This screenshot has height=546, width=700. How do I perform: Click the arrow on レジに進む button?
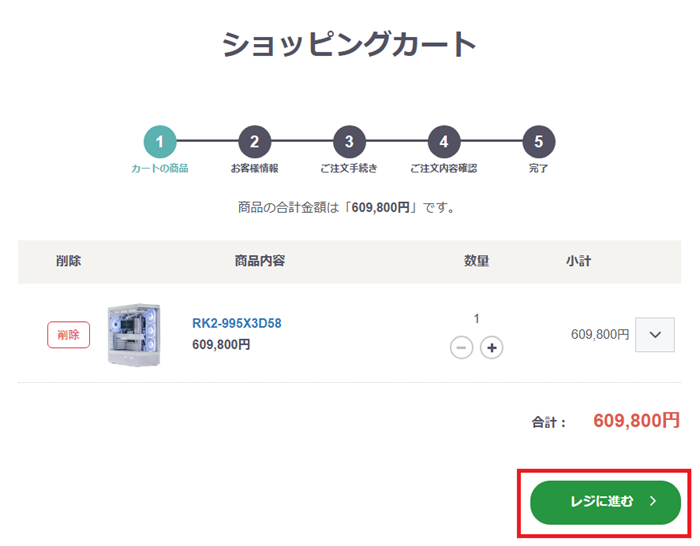653,501
